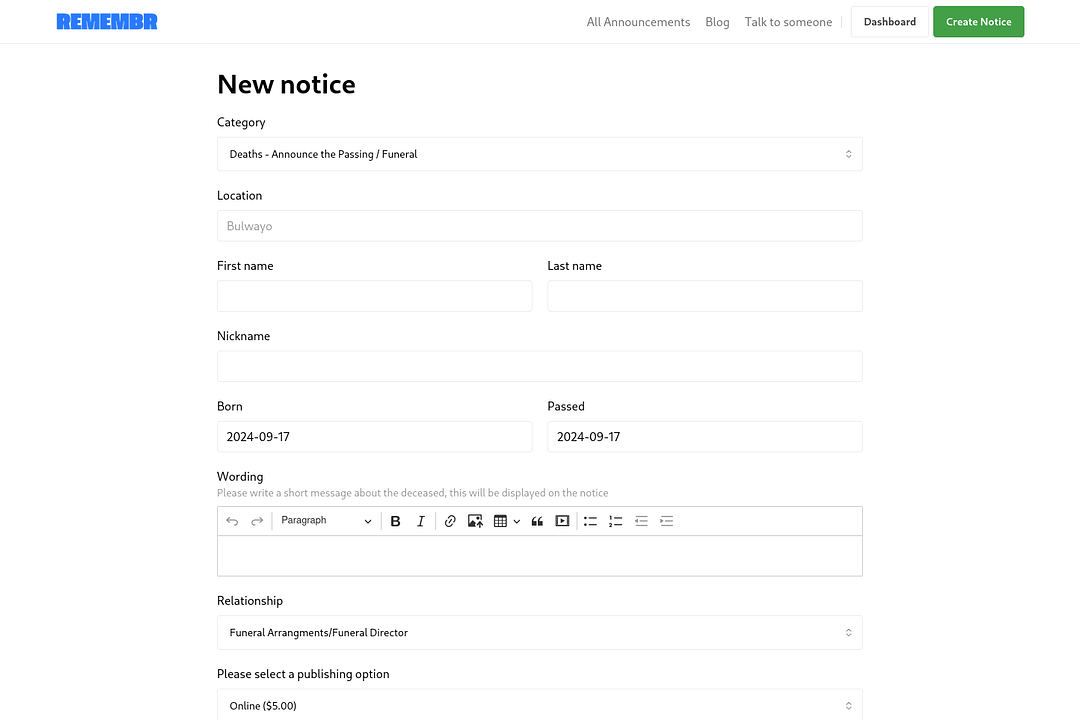
Task: Insert a link using the link icon
Action: tap(450, 521)
